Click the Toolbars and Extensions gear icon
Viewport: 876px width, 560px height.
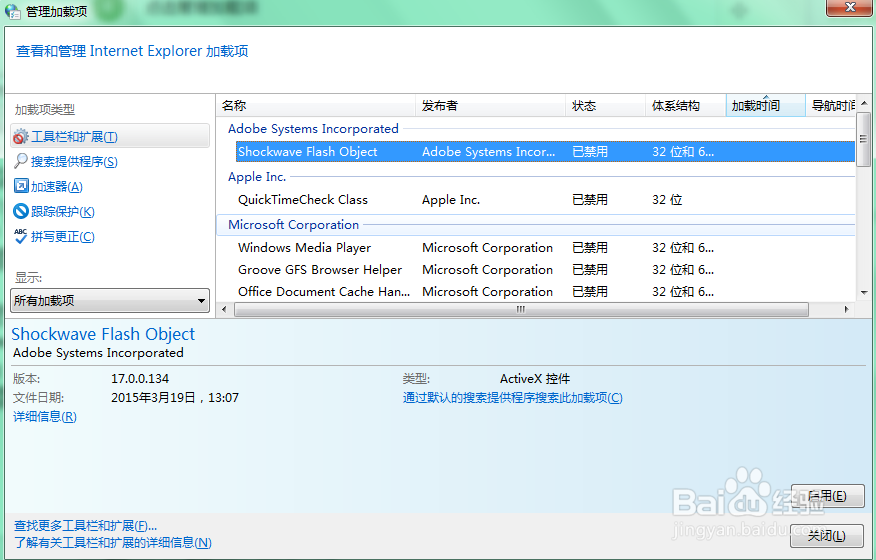(21, 136)
